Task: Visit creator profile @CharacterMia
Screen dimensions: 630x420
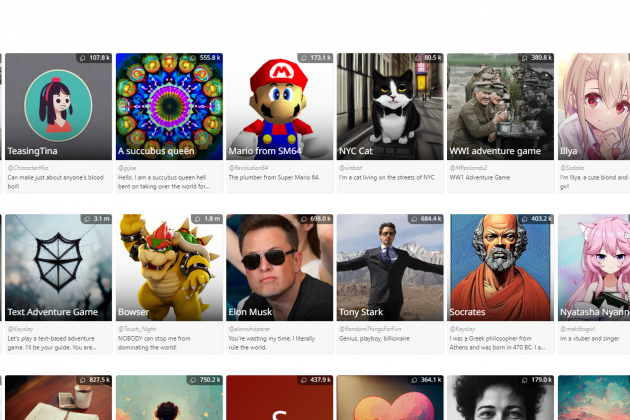Action: pyautogui.click(x=28, y=168)
